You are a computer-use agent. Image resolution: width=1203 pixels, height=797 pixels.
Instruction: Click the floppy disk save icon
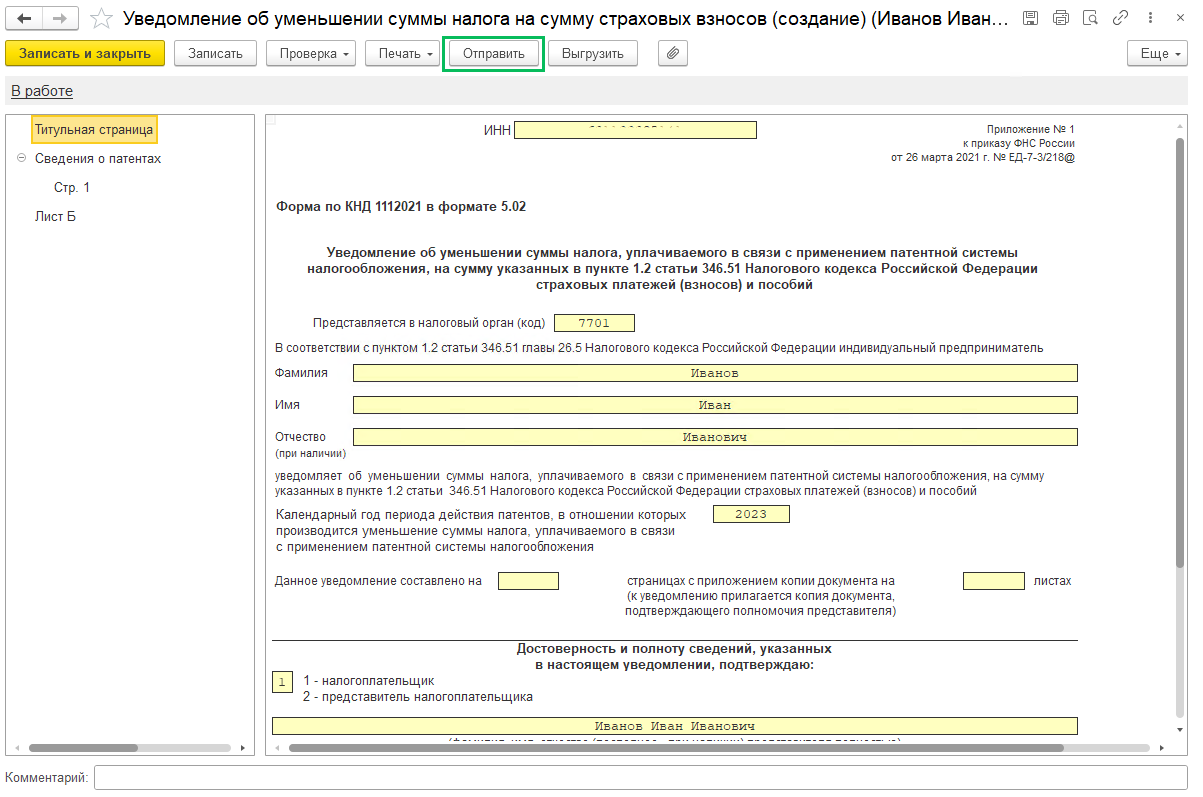pyautogui.click(x=1031, y=19)
